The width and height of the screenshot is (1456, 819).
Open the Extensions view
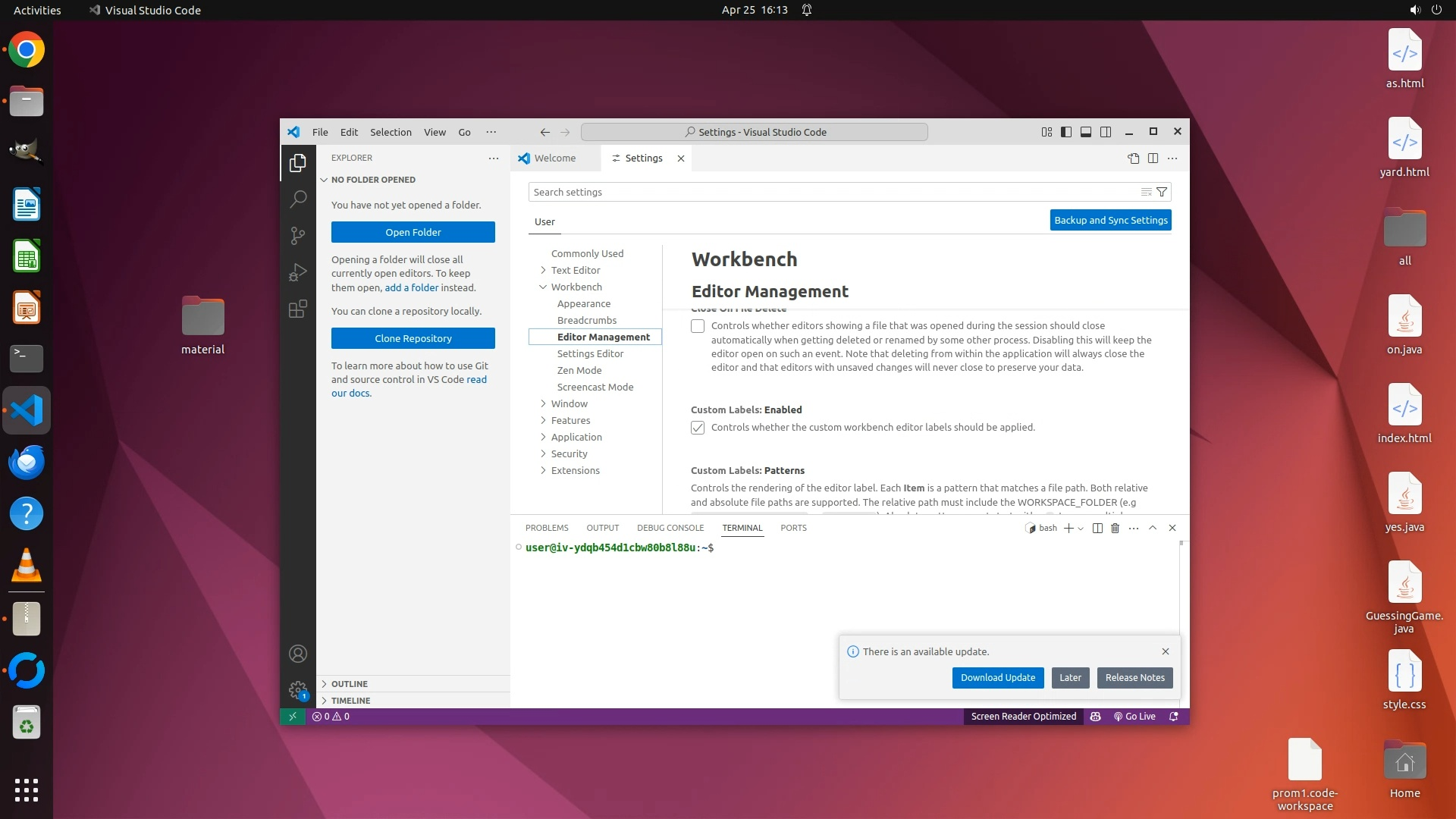298,309
